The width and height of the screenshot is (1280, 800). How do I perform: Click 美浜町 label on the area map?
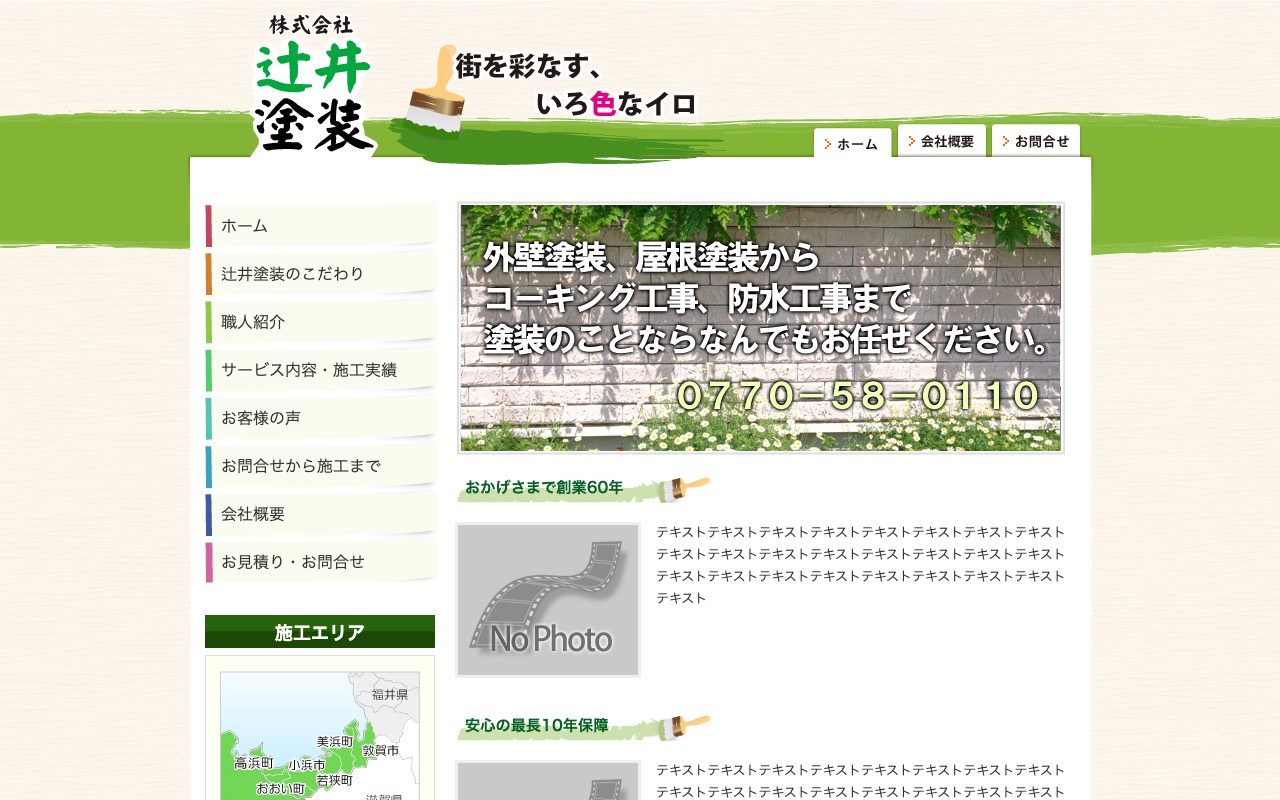click(335, 742)
